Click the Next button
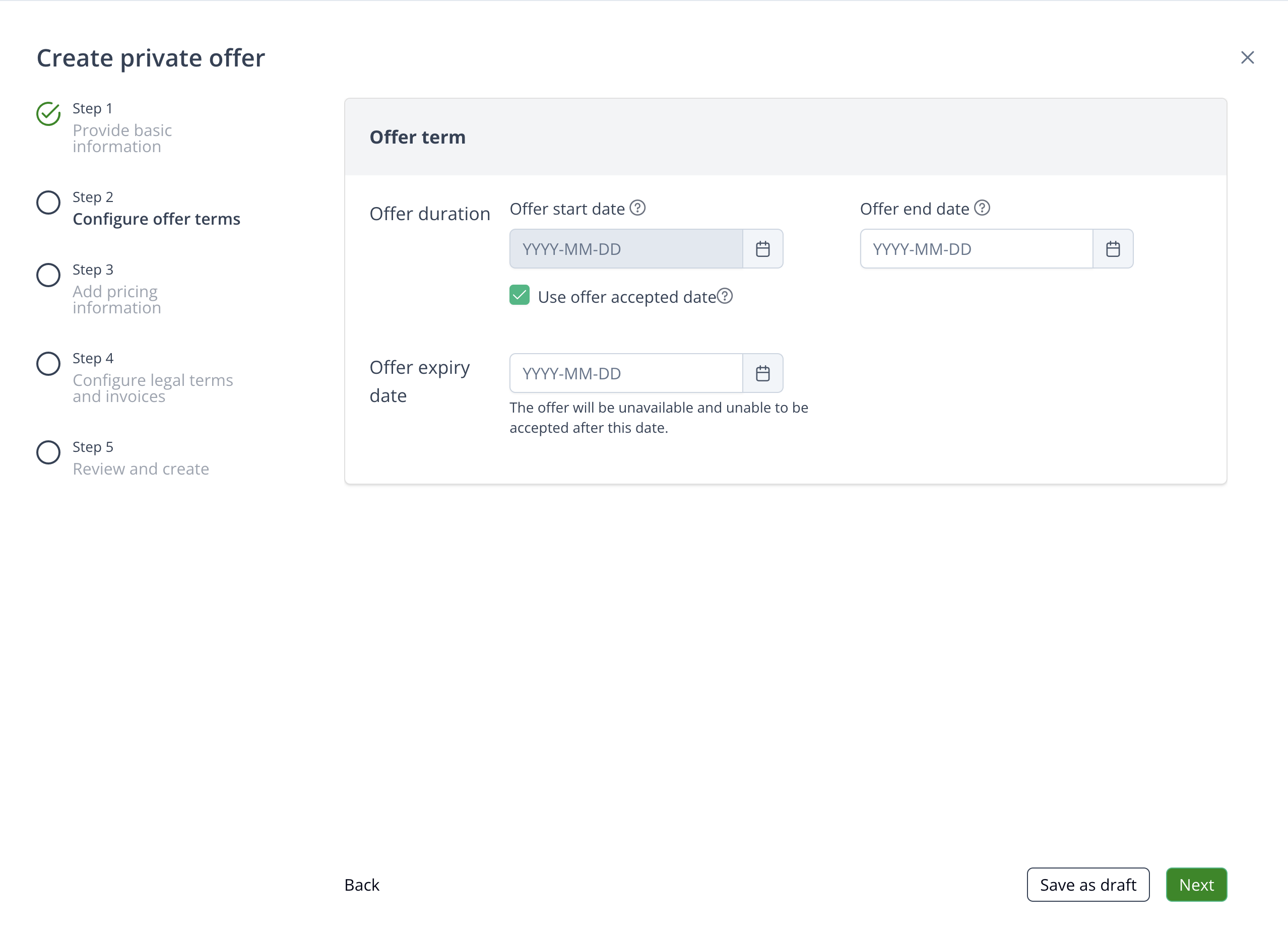Screen dimensions: 1288x934 pyautogui.click(x=1196, y=884)
